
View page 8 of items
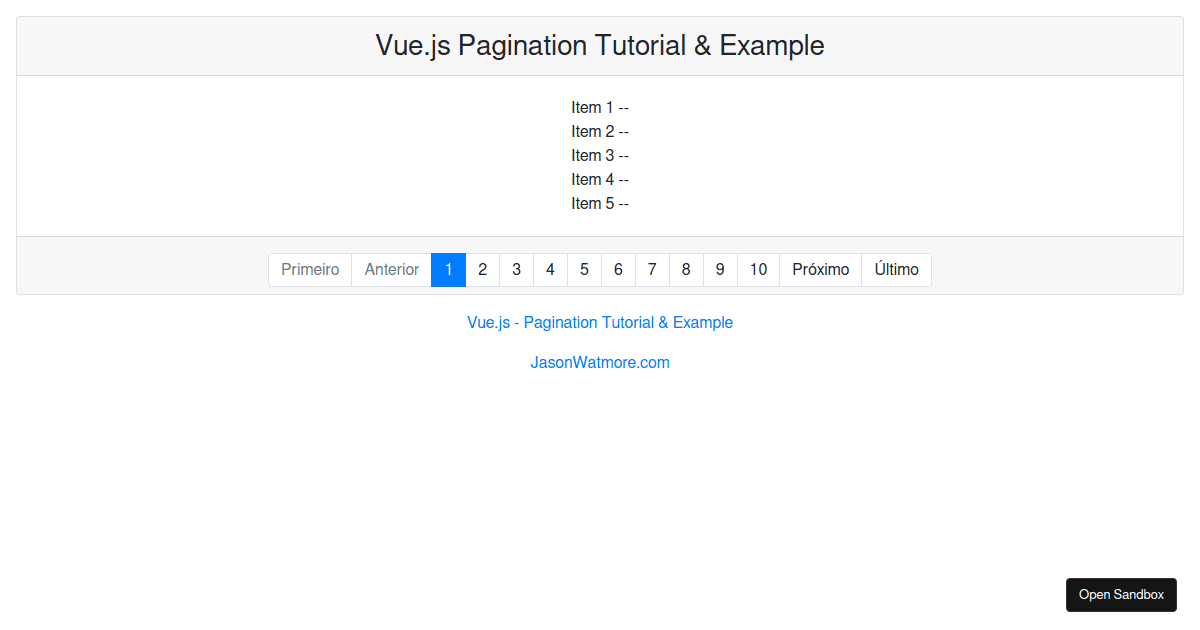coord(686,269)
